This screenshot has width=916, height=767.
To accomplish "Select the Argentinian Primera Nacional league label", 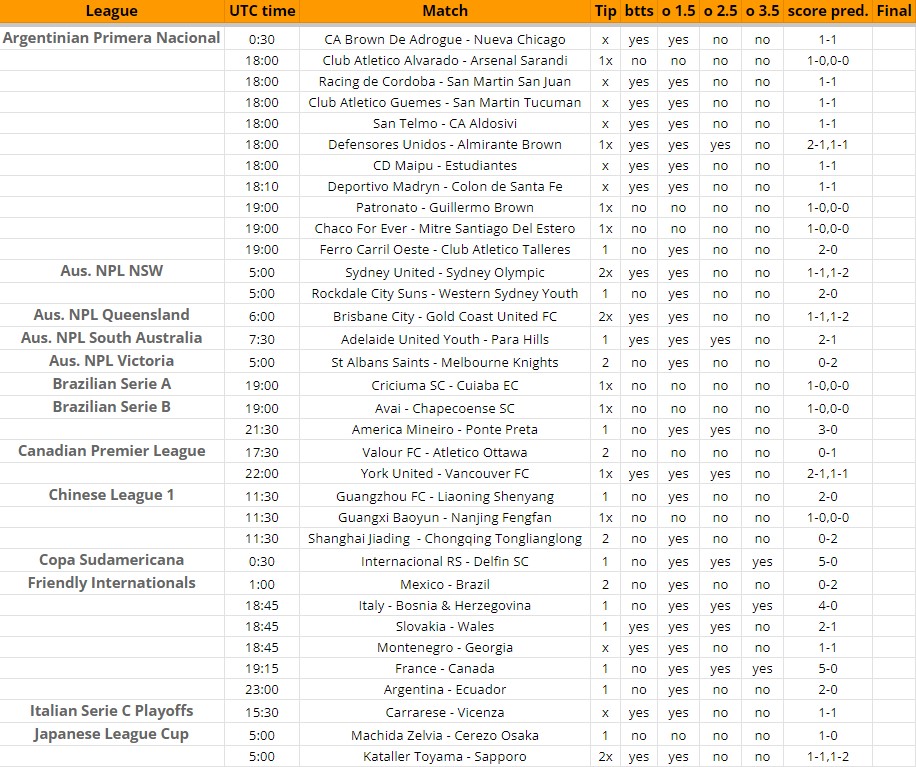I will tap(112, 38).
